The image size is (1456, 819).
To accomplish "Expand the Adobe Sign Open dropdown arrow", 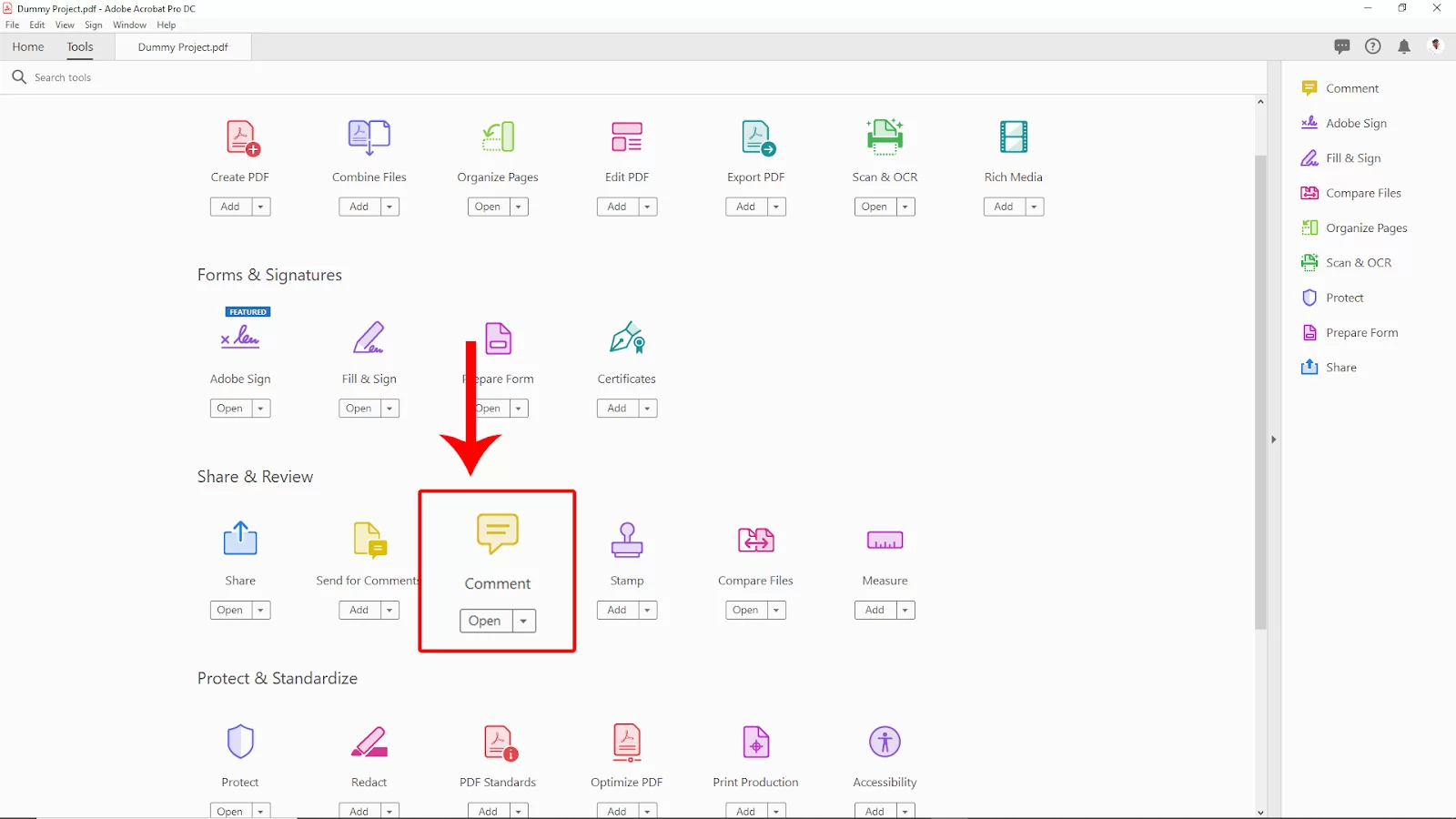I will coord(260,409).
